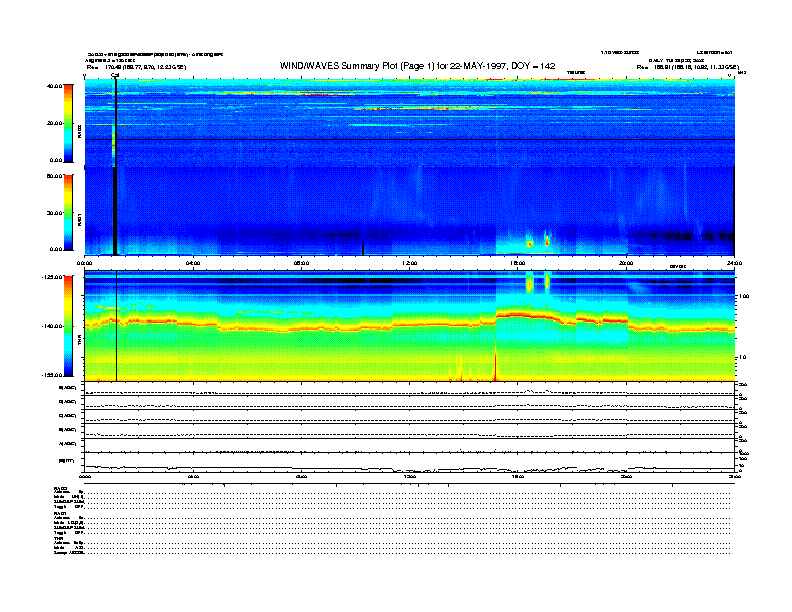Image resolution: width=792 pixels, height=612 pixels.
Task: Click the 12:00 tick label under RAD1 panel
Action: point(410,263)
